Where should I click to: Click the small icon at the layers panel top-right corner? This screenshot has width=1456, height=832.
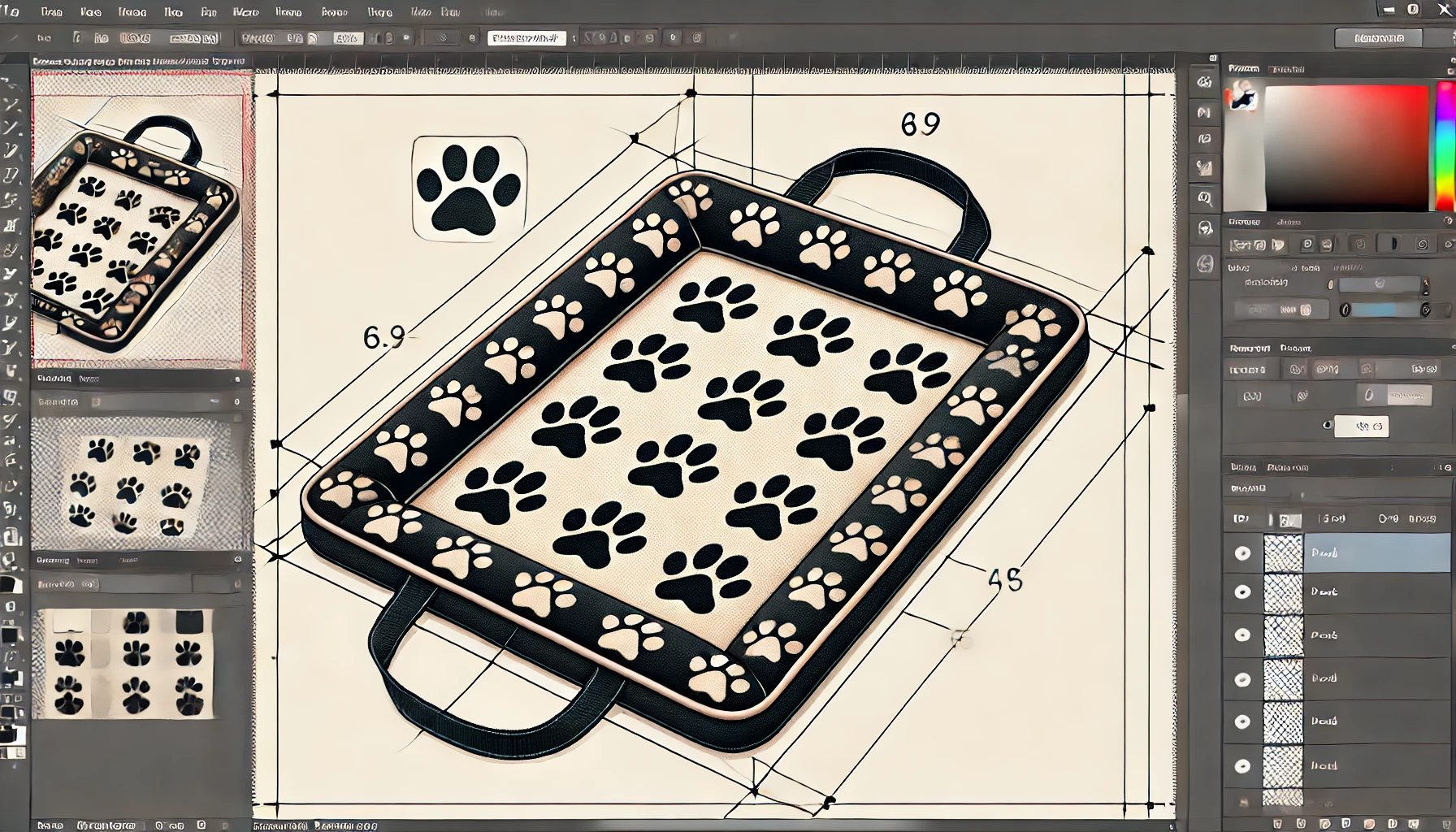(1446, 467)
